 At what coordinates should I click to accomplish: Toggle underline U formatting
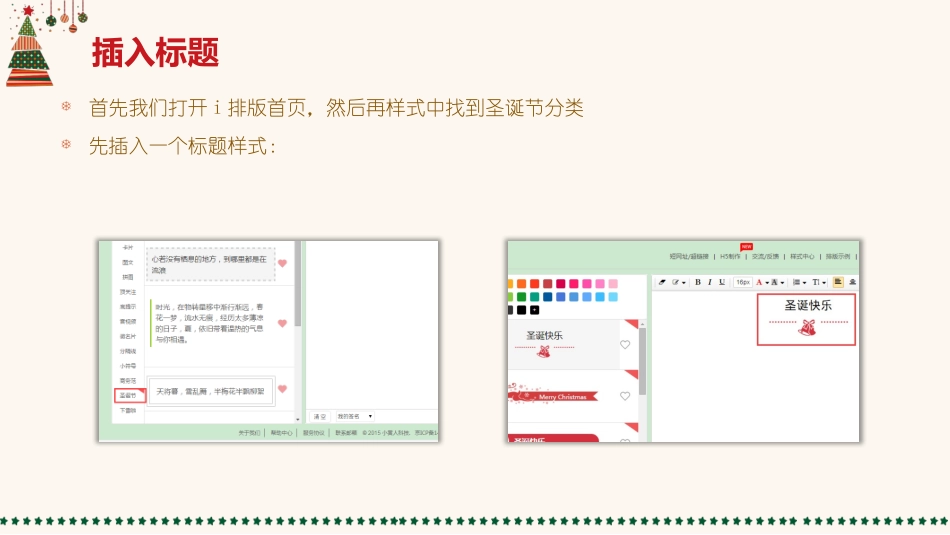(722, 282)
